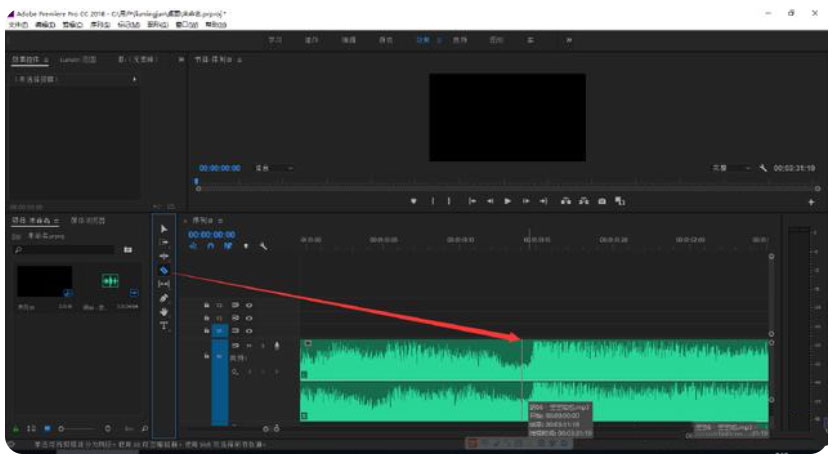This screenshot has width=833, height=459.
Task: Select the Razor tool in the tools panel
Action: pos(164,270)
